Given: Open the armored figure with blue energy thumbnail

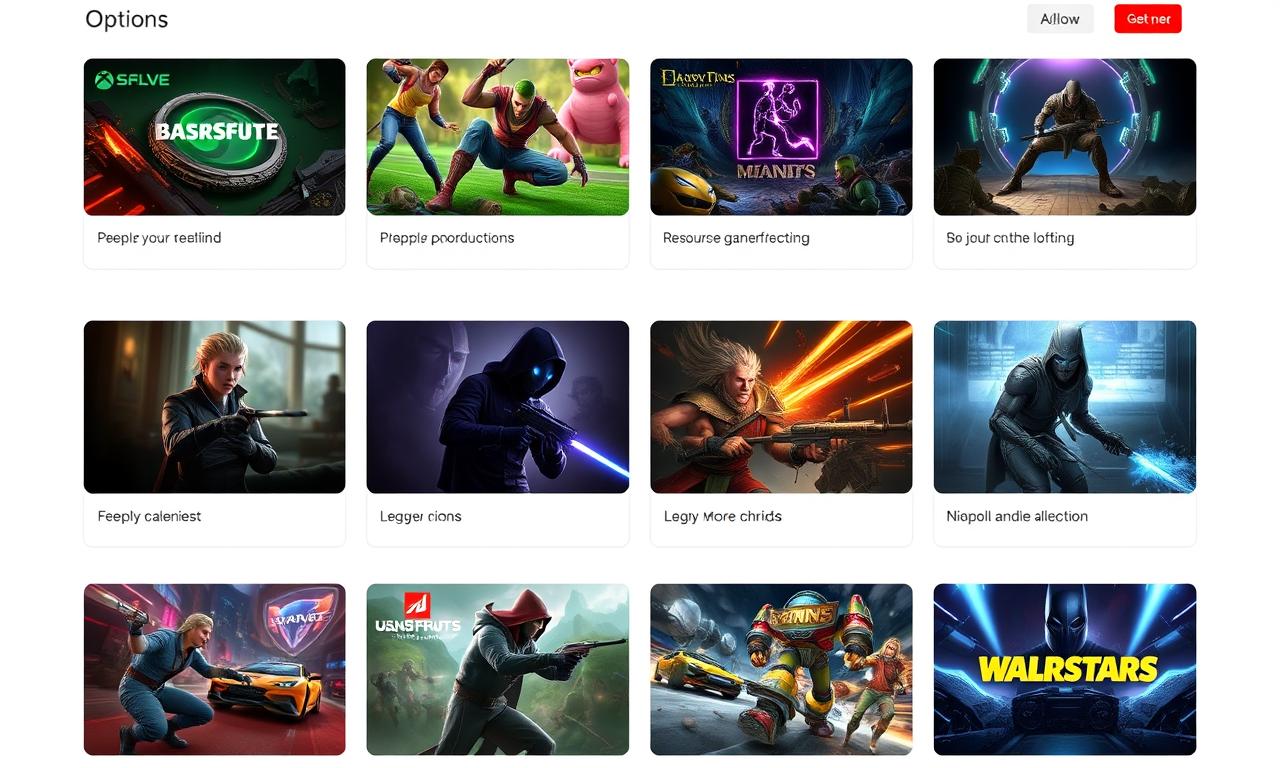Looking at the screenshot, I should 1065,407.
